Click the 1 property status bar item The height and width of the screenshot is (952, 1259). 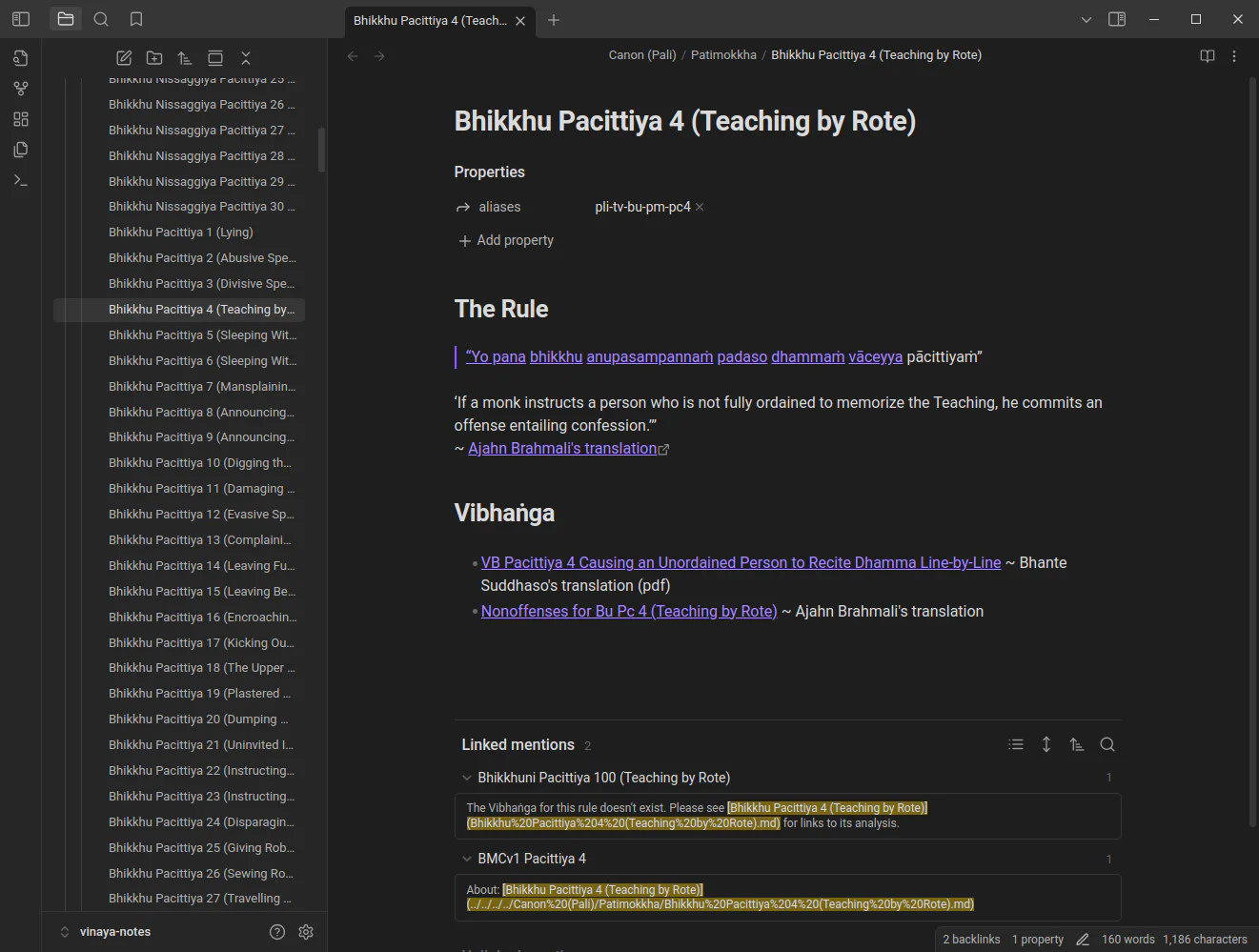(1038, 940)
